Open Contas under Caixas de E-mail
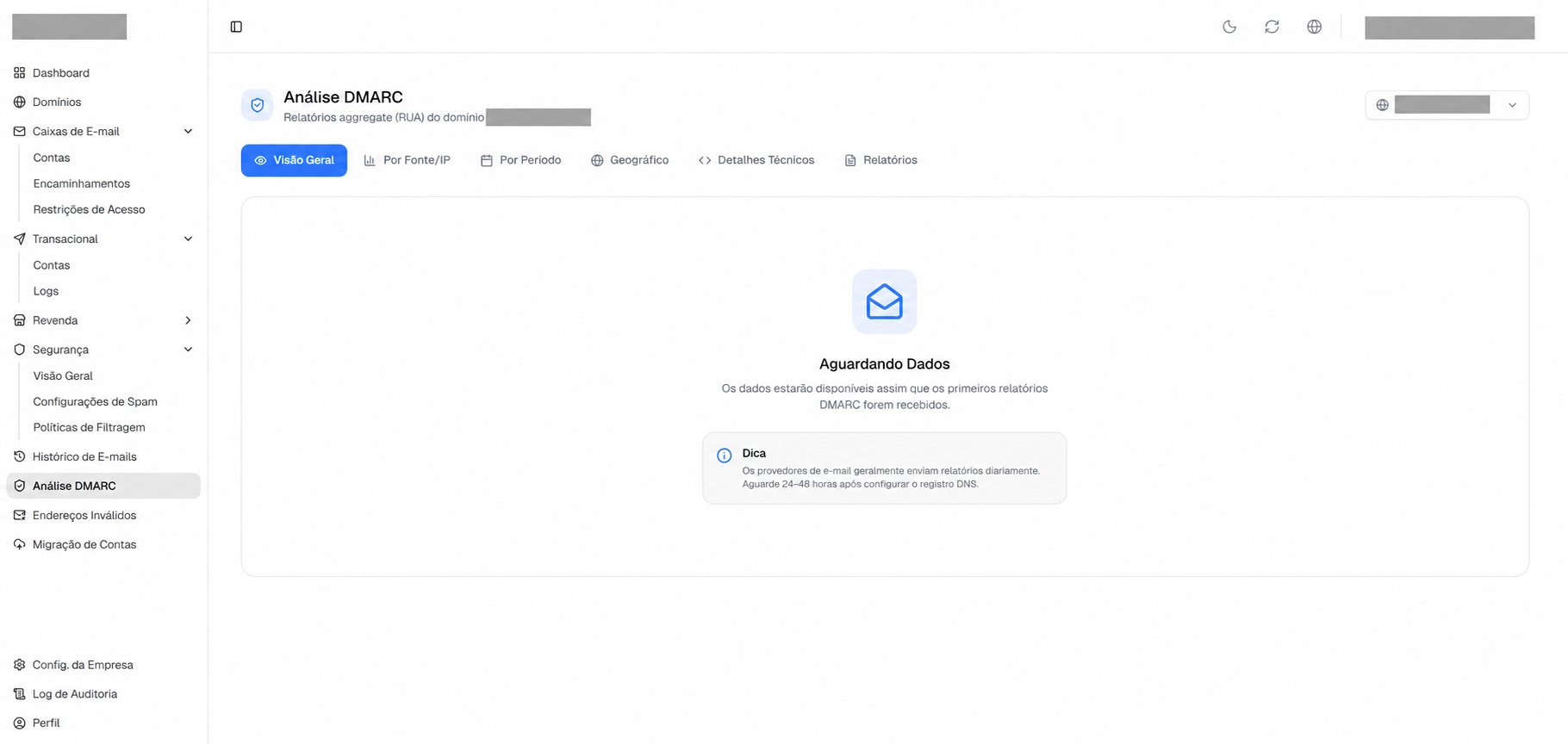Image resolution: width=1568 pixels, height=744 pixels. pyautogui.click(x=52, y=158)
